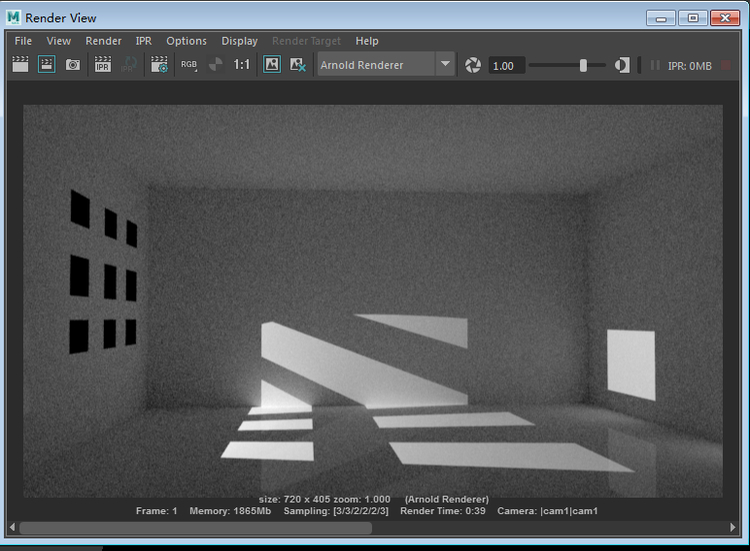The width and height of the screenshot is (750, 551).
Task: Open the View menu
Action: point(58,41)
